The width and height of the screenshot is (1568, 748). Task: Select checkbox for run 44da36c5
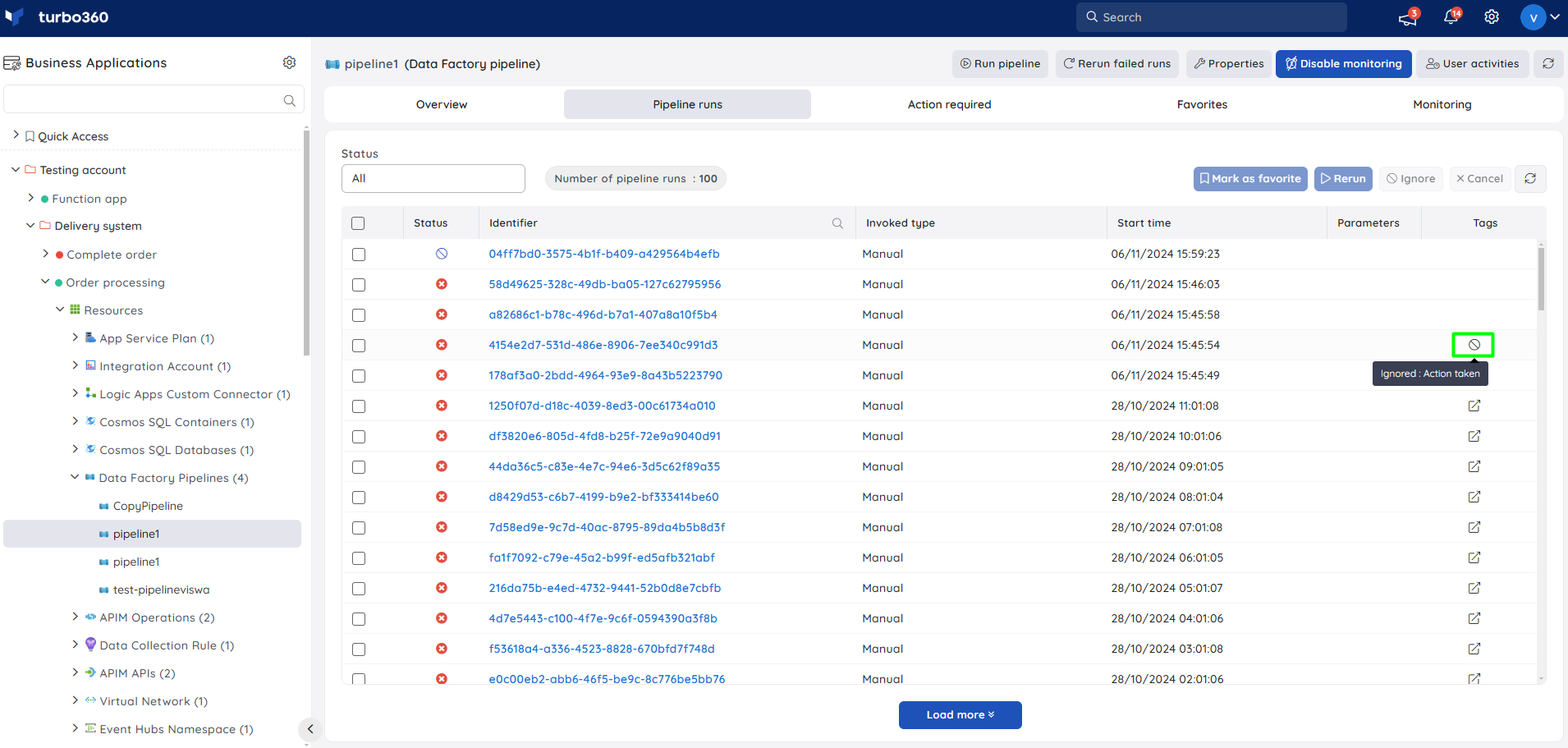click(359, 467)
